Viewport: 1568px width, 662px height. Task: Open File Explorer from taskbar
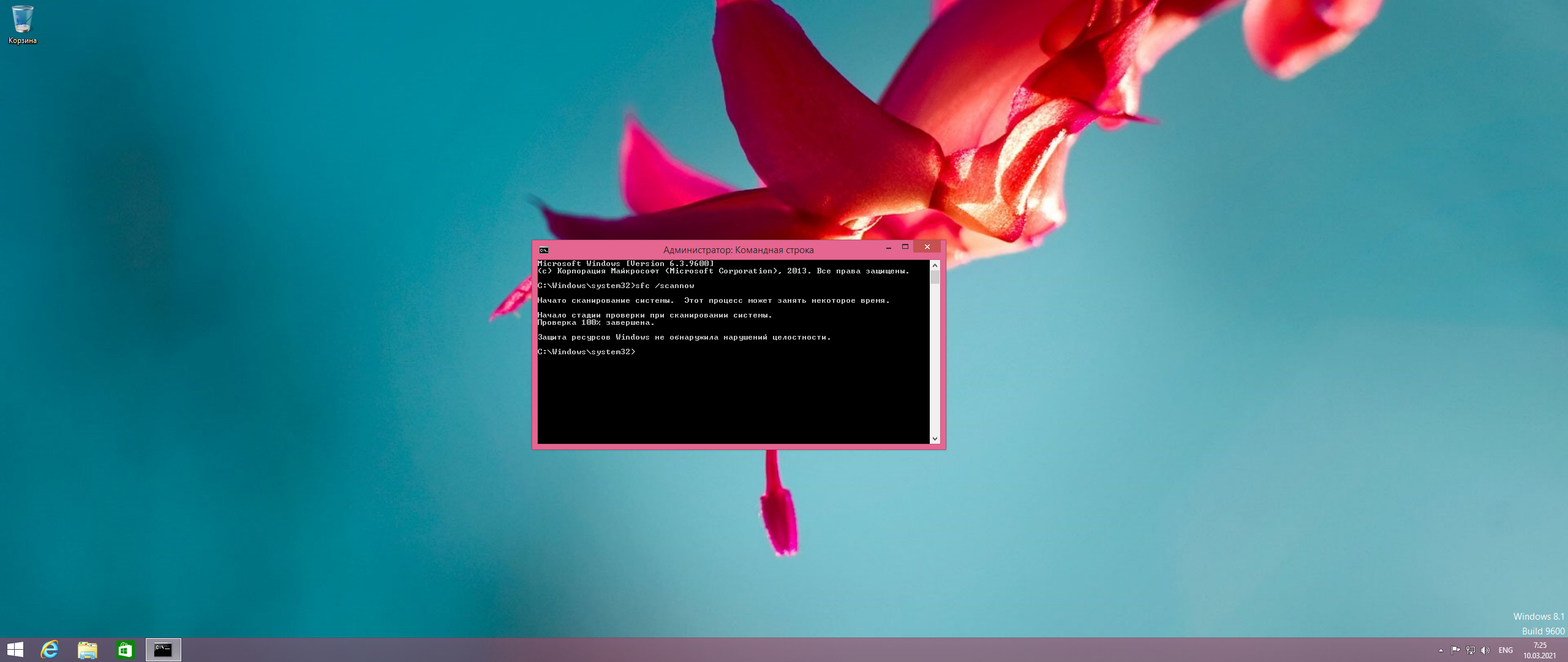[88, 650]
